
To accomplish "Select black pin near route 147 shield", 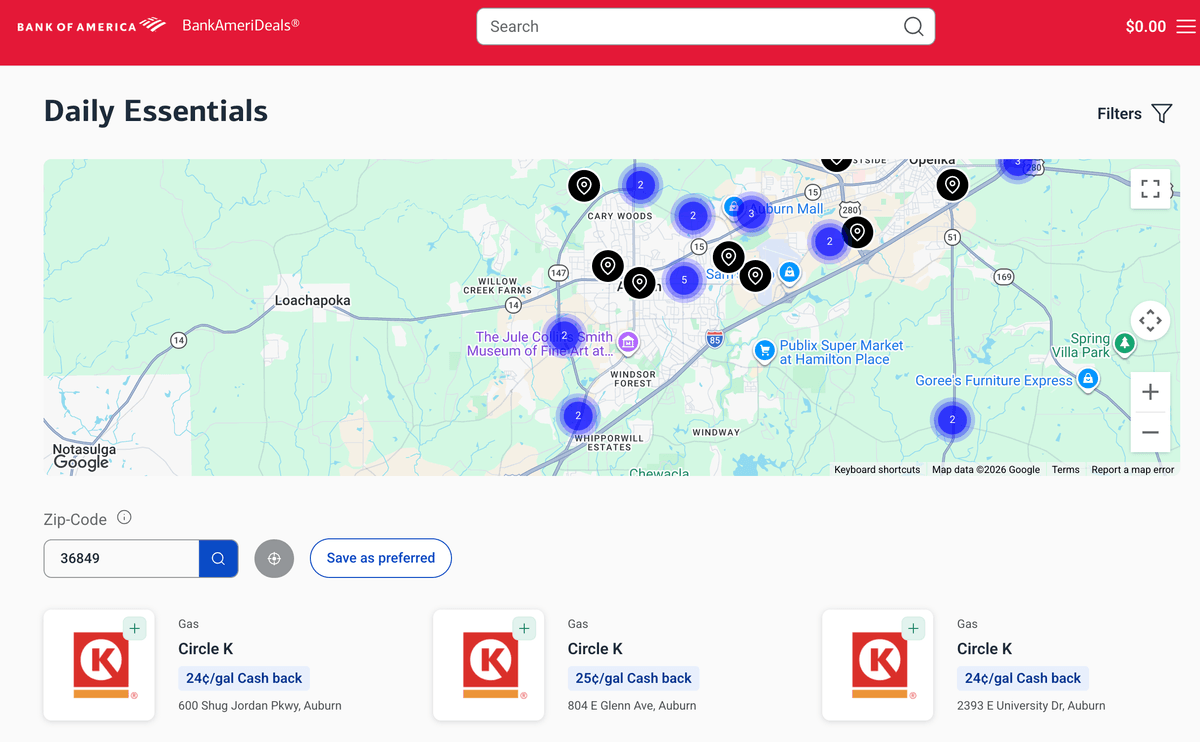I will coord(608,266).
